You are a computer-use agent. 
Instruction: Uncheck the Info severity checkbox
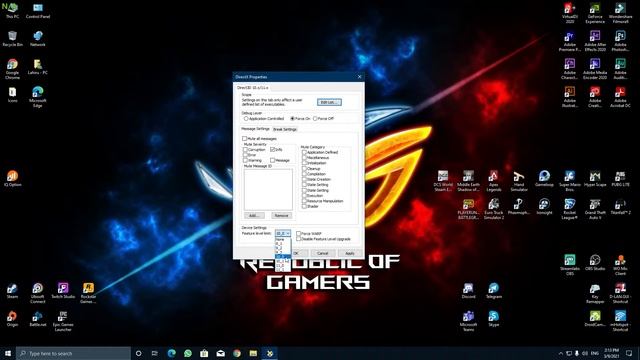coord(273,149)
